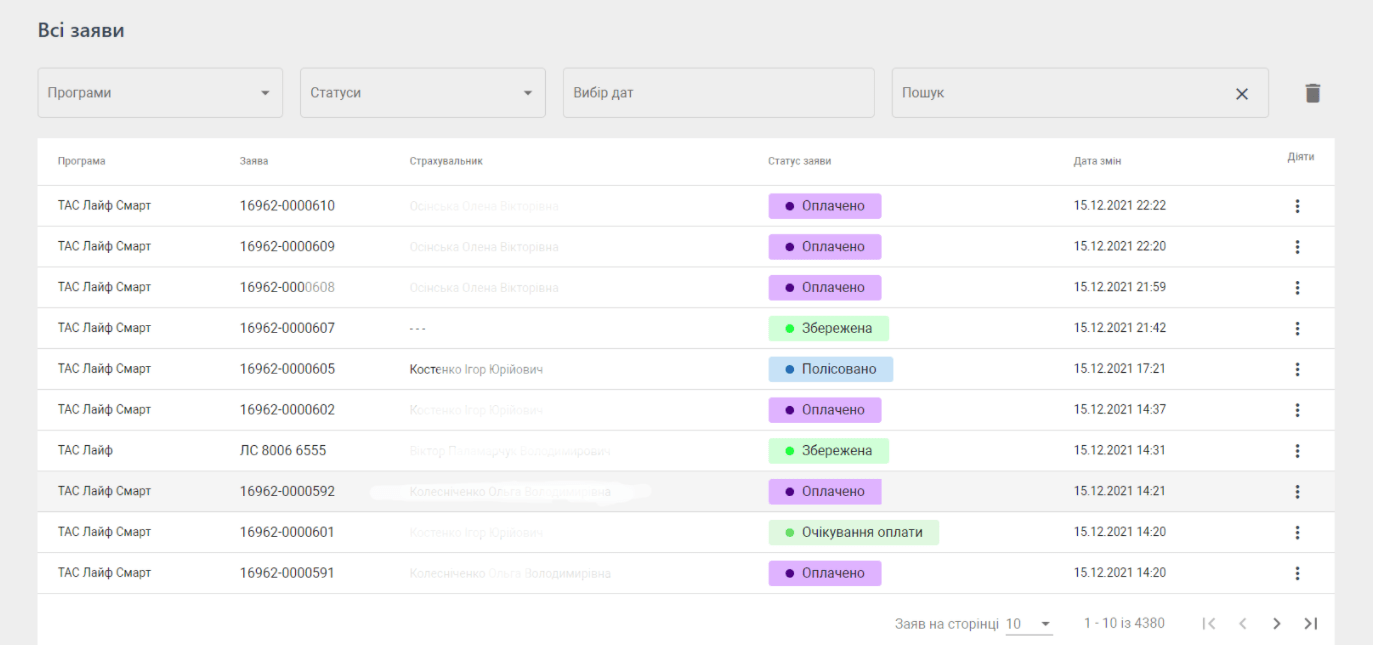Open three-dot menu for application 16962-0000601
The height and width of the screenshot is (645, 1373).
pyautogui.click(x=1297, y=532)
